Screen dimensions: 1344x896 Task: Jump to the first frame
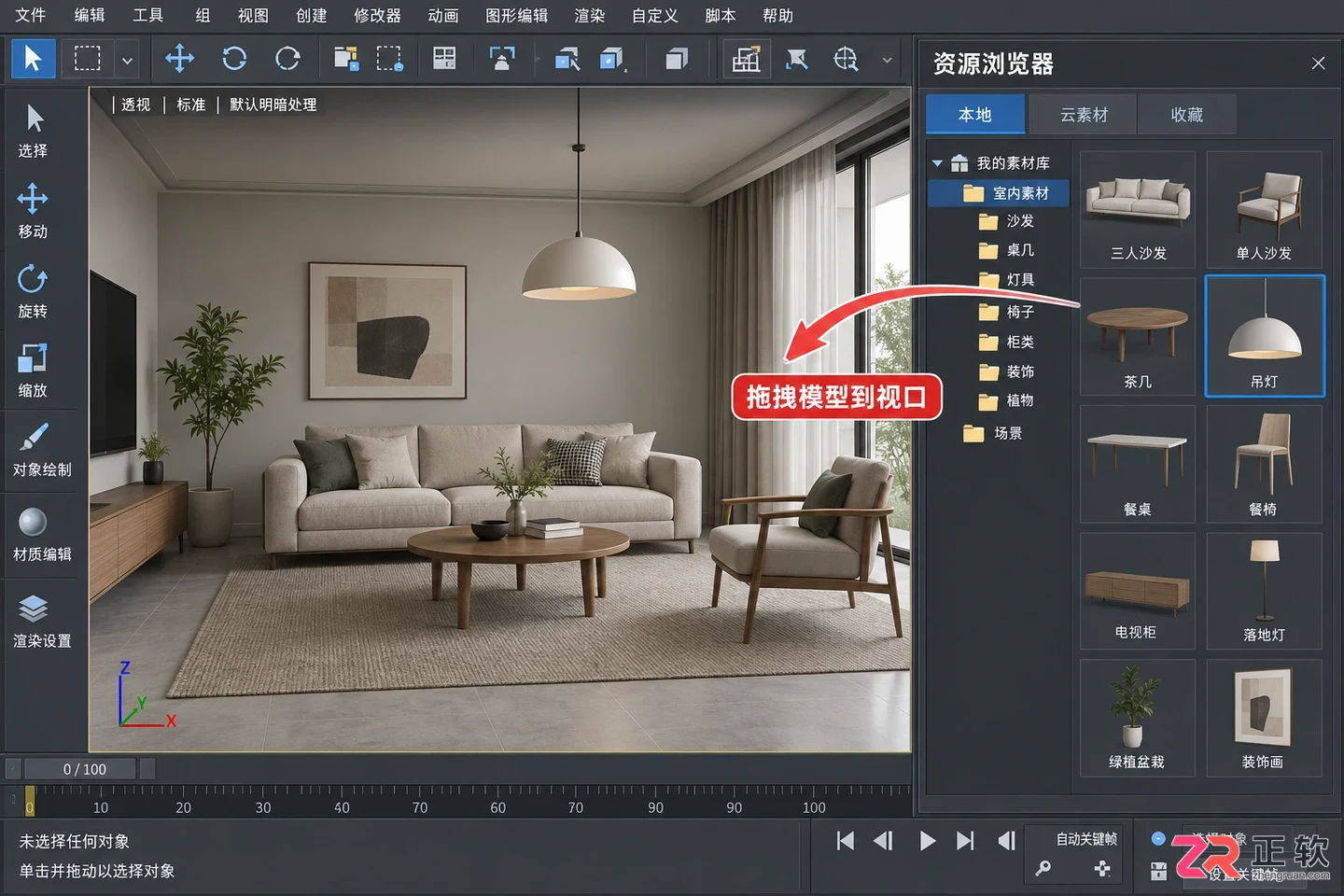click(x=846, y=841)
